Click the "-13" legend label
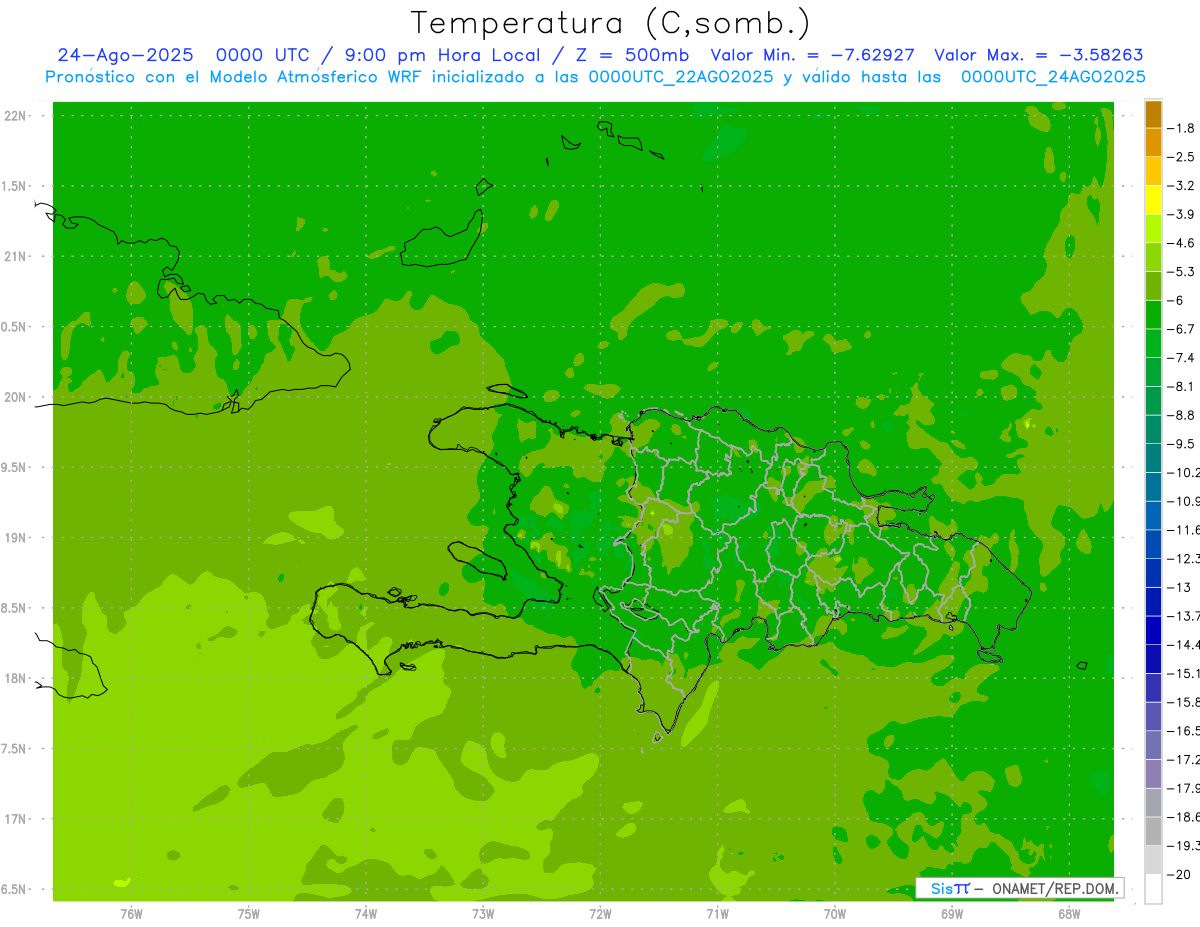Viewport: 1200px width, 927px height. (1180, 587)
